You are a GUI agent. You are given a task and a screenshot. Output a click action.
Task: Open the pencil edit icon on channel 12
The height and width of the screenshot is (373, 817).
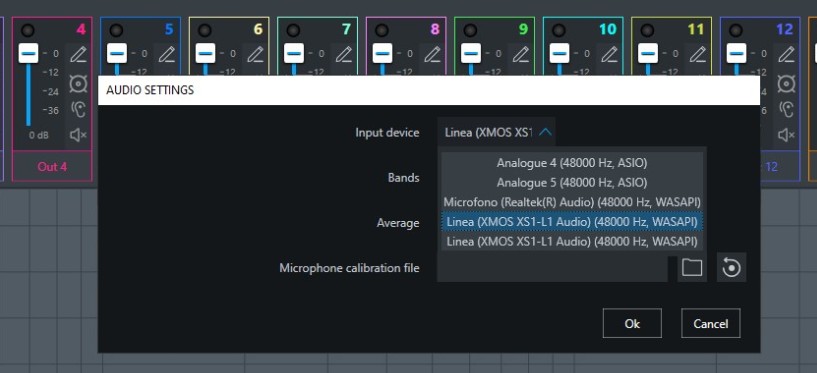click(x=787, y=54)
